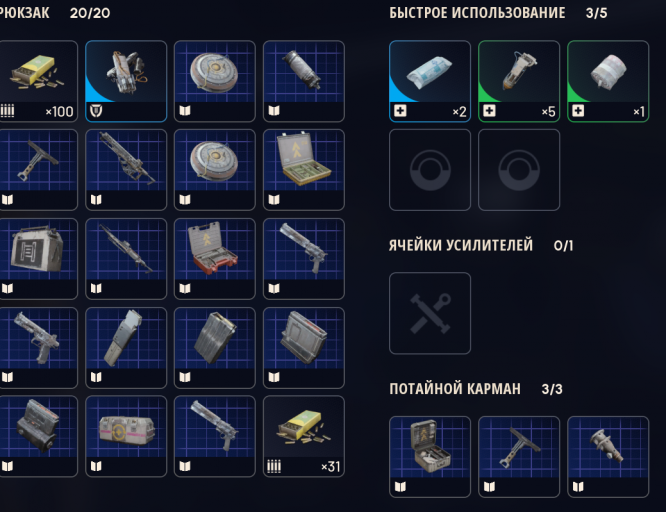Image resolution: width=666 pixels, height=512 pixels.
Task: Select the open green case with yellow arrows
Action: click(304, 170)
